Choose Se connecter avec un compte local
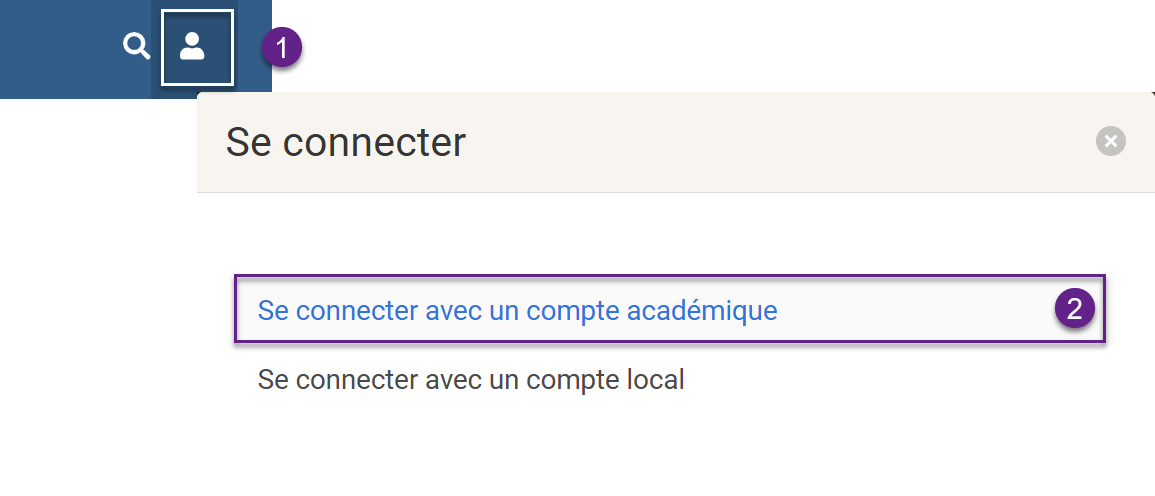The width and height of the screenshot is (1155, 496). 471,380
